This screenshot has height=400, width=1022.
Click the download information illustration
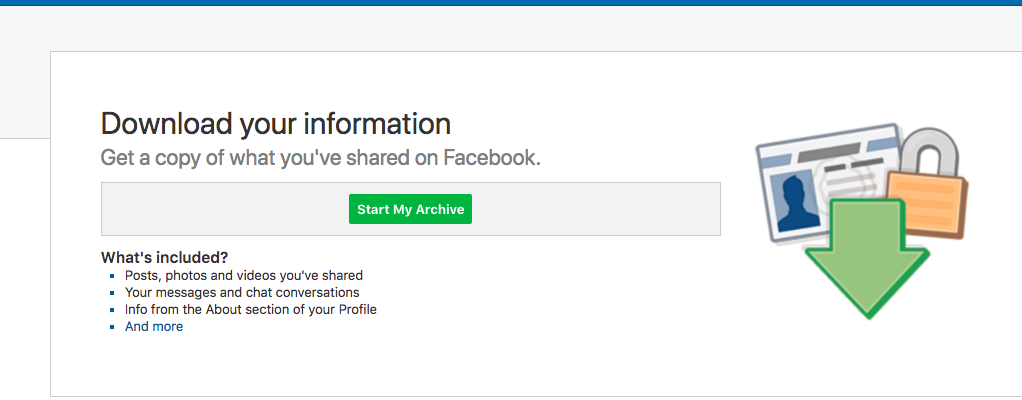862,221
